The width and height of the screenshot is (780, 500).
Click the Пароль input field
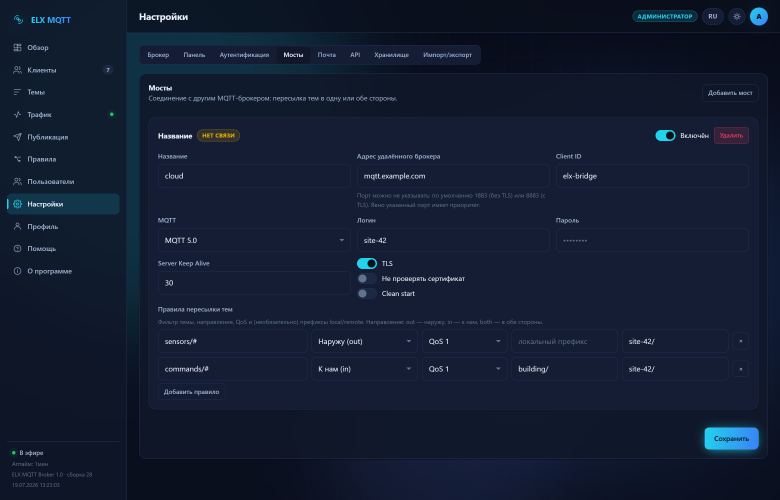pos(652,240)
